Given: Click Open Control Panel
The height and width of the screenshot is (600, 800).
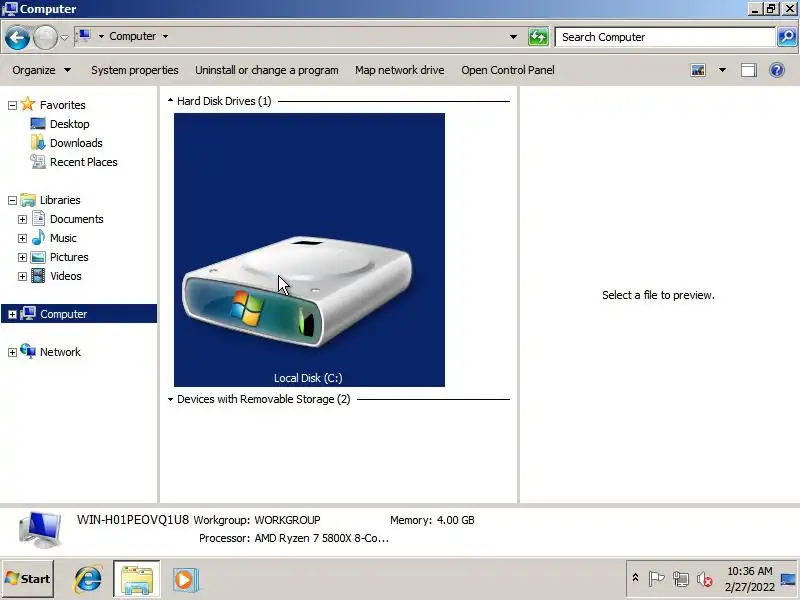Looking at the screenshot, I should pos(508,70).
